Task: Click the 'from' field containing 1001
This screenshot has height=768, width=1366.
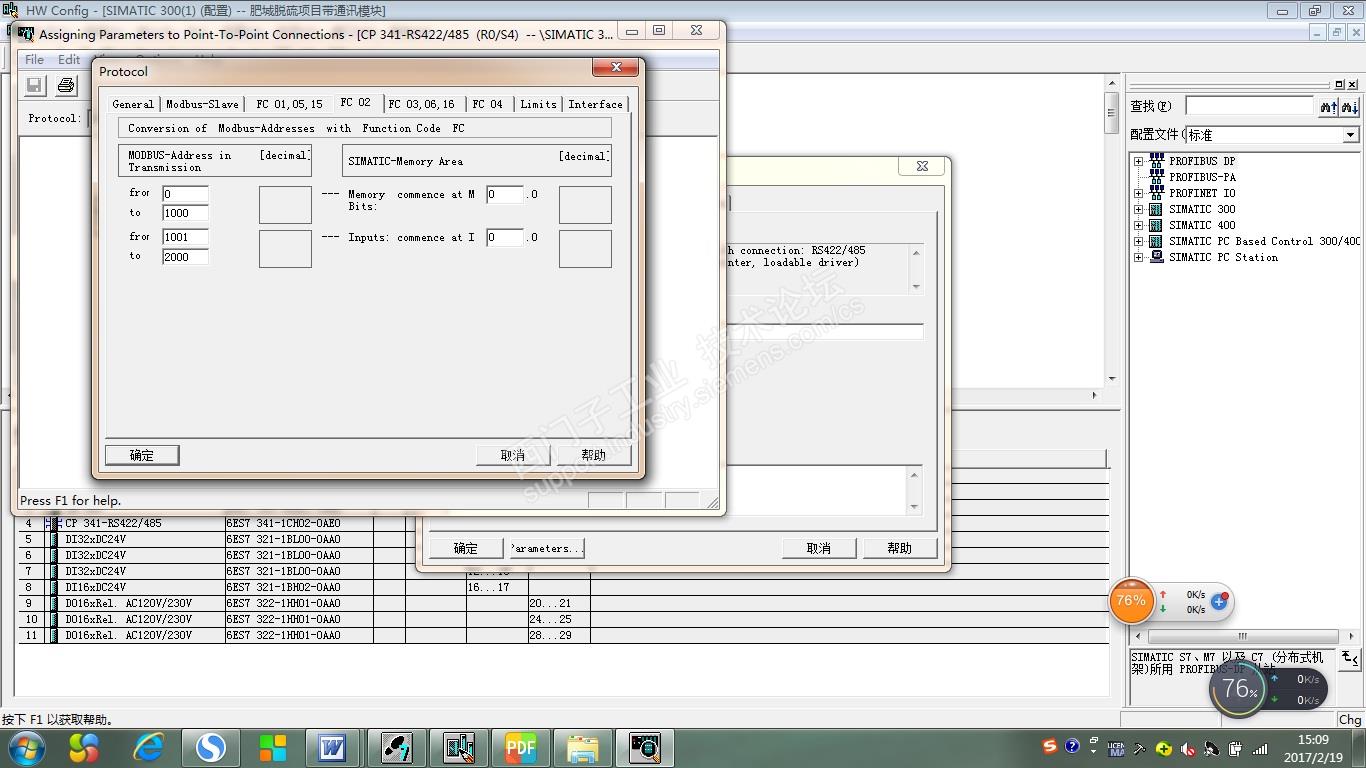Action: [186, 237]
